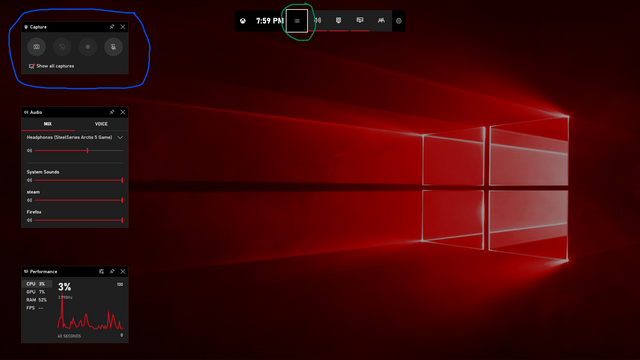Mute Firefox speaker icon
Image resolution: width=640 pixels, height=360 pixels.
[x=29, y=220]
